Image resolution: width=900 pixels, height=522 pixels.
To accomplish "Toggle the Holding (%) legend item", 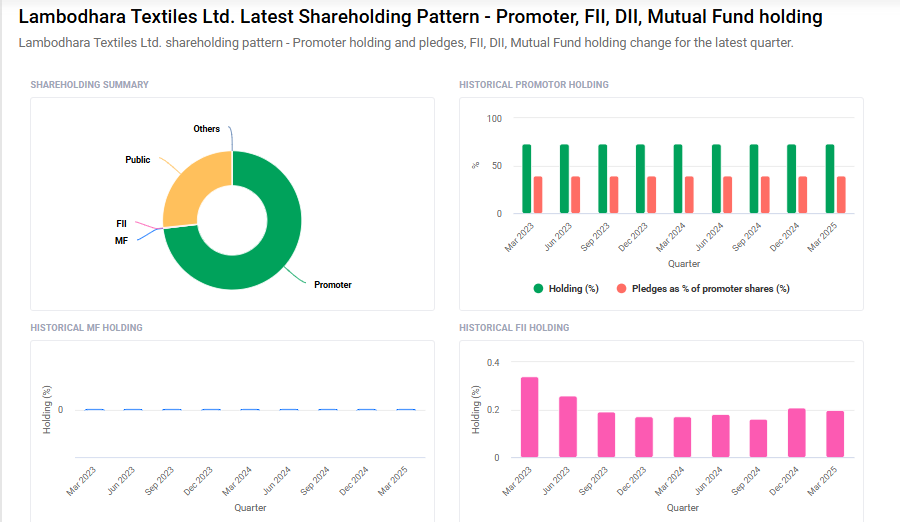I will tap(566, 289).
